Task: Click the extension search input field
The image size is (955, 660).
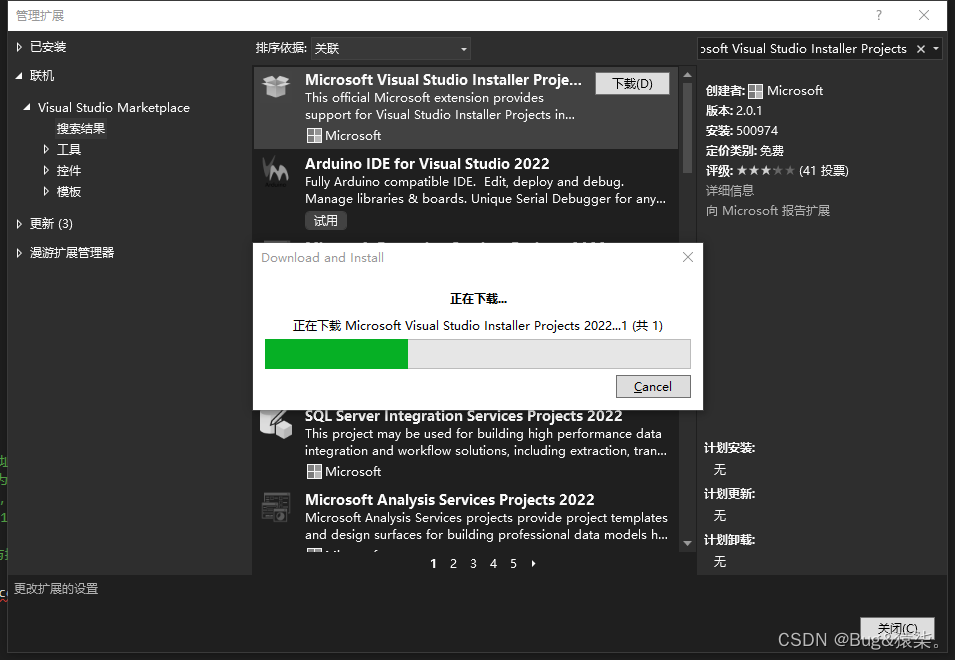Action: (x=804, y=49)
